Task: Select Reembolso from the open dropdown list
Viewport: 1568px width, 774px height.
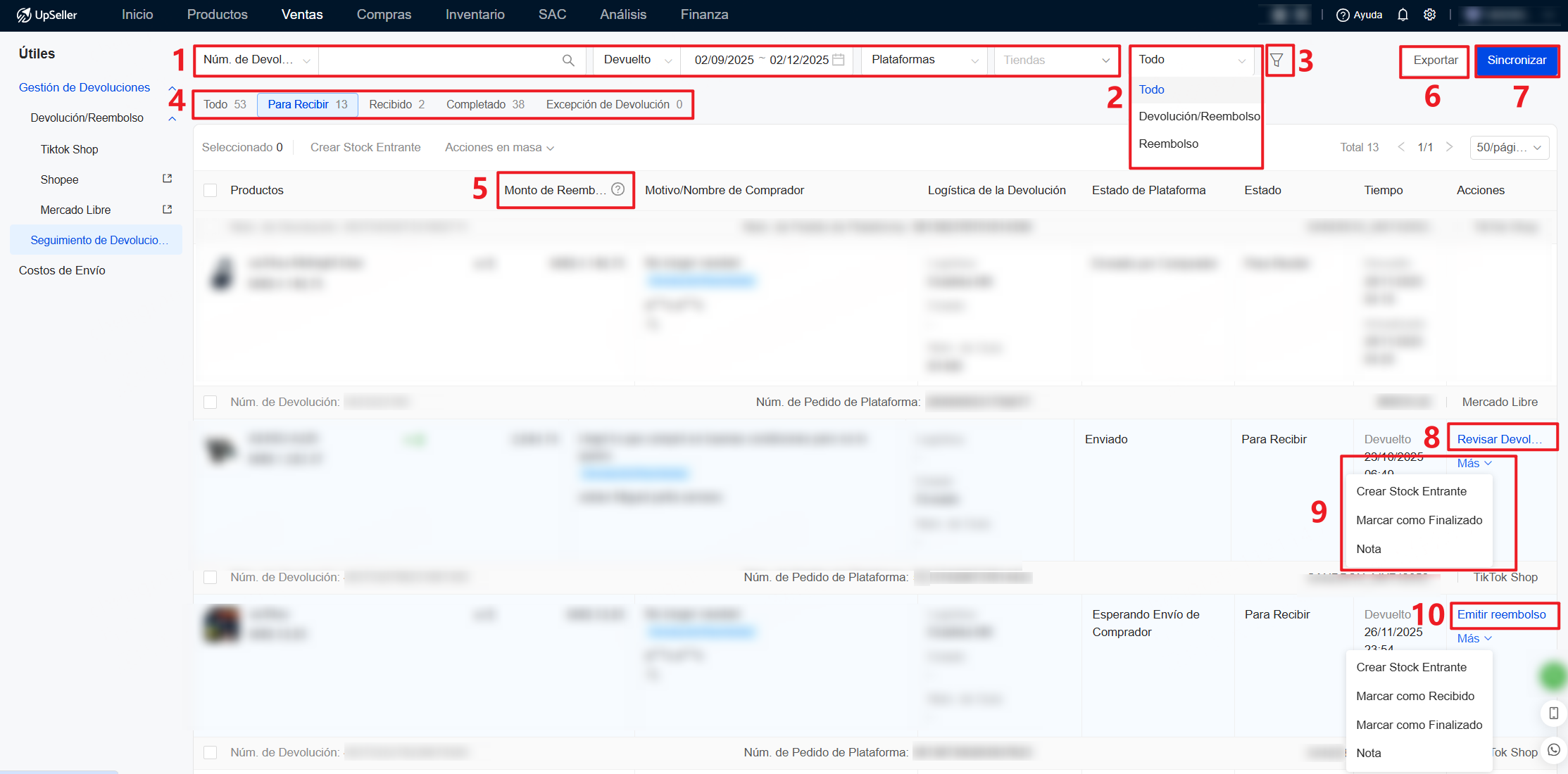Action: 1168,144
